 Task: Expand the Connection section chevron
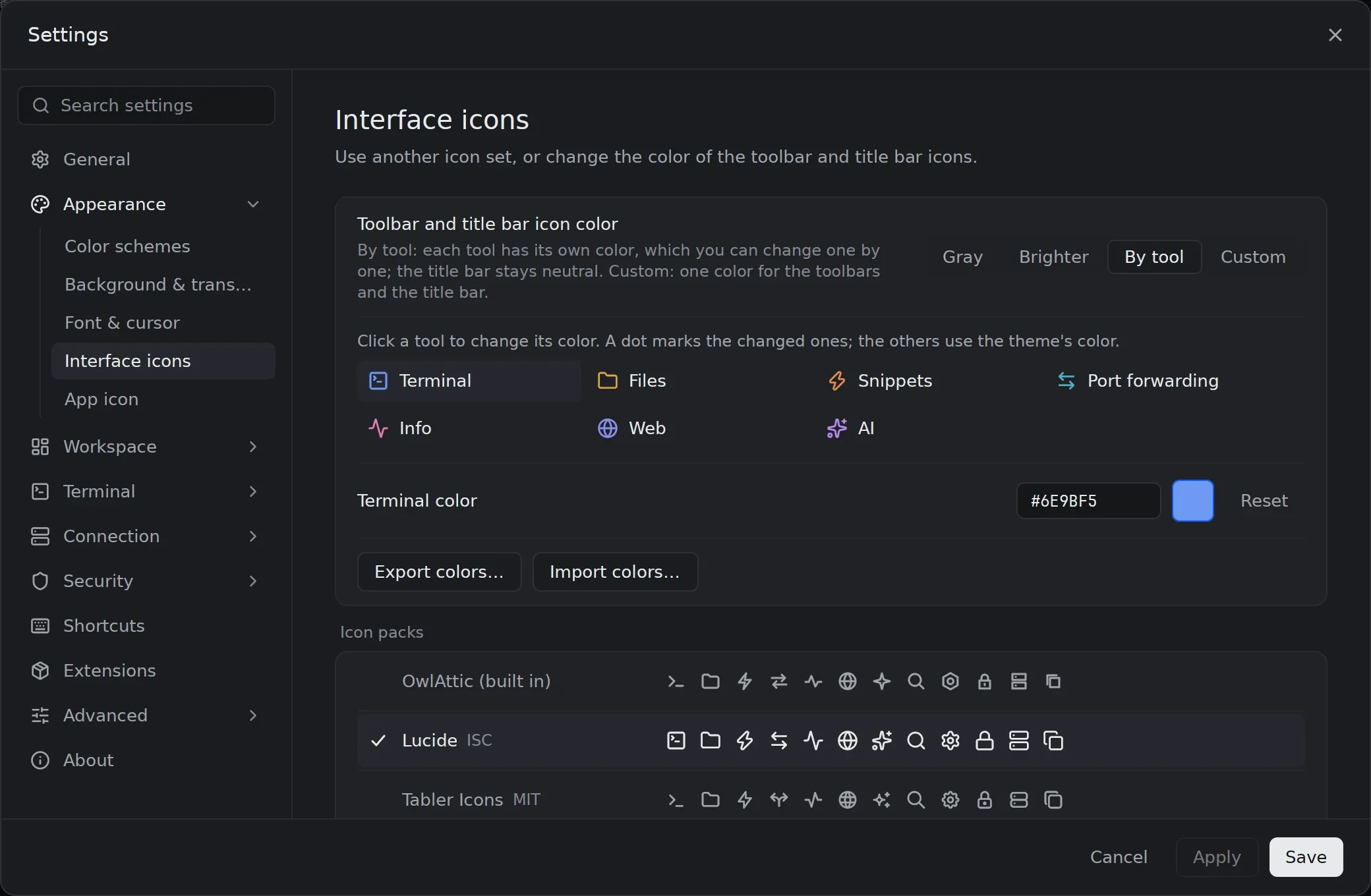click(252, 536)
